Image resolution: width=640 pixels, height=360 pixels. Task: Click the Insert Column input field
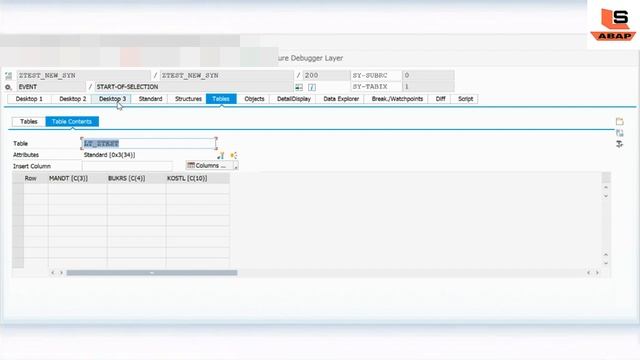point(127,166)
